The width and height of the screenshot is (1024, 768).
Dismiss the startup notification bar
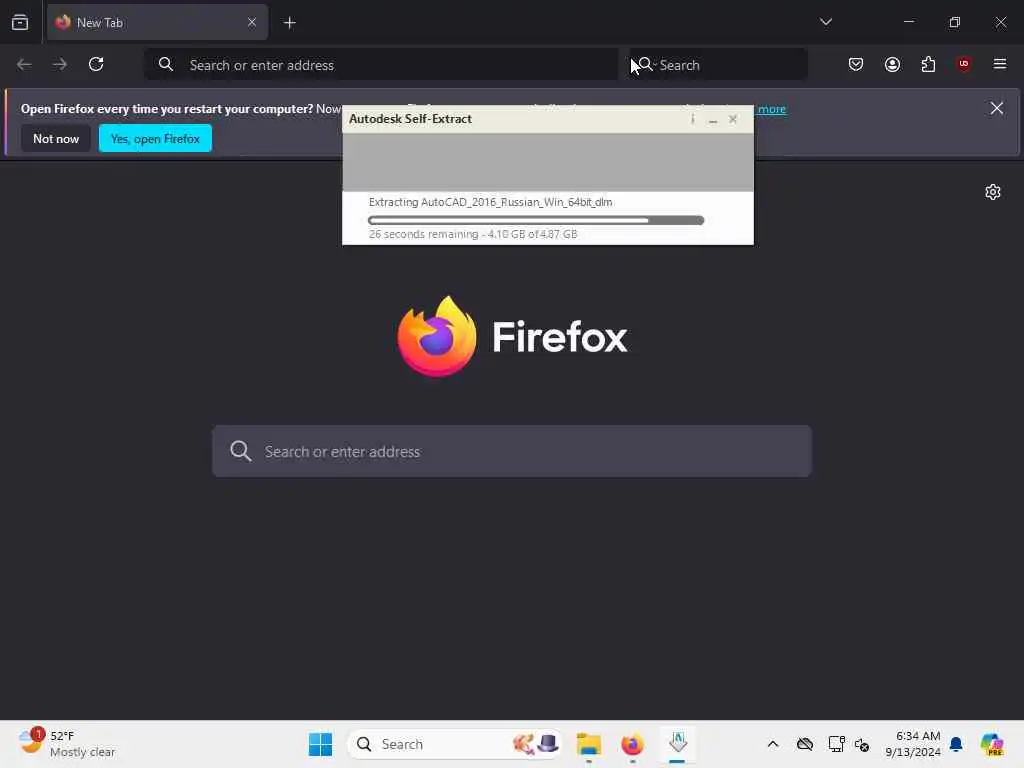[x=996, y=108]
